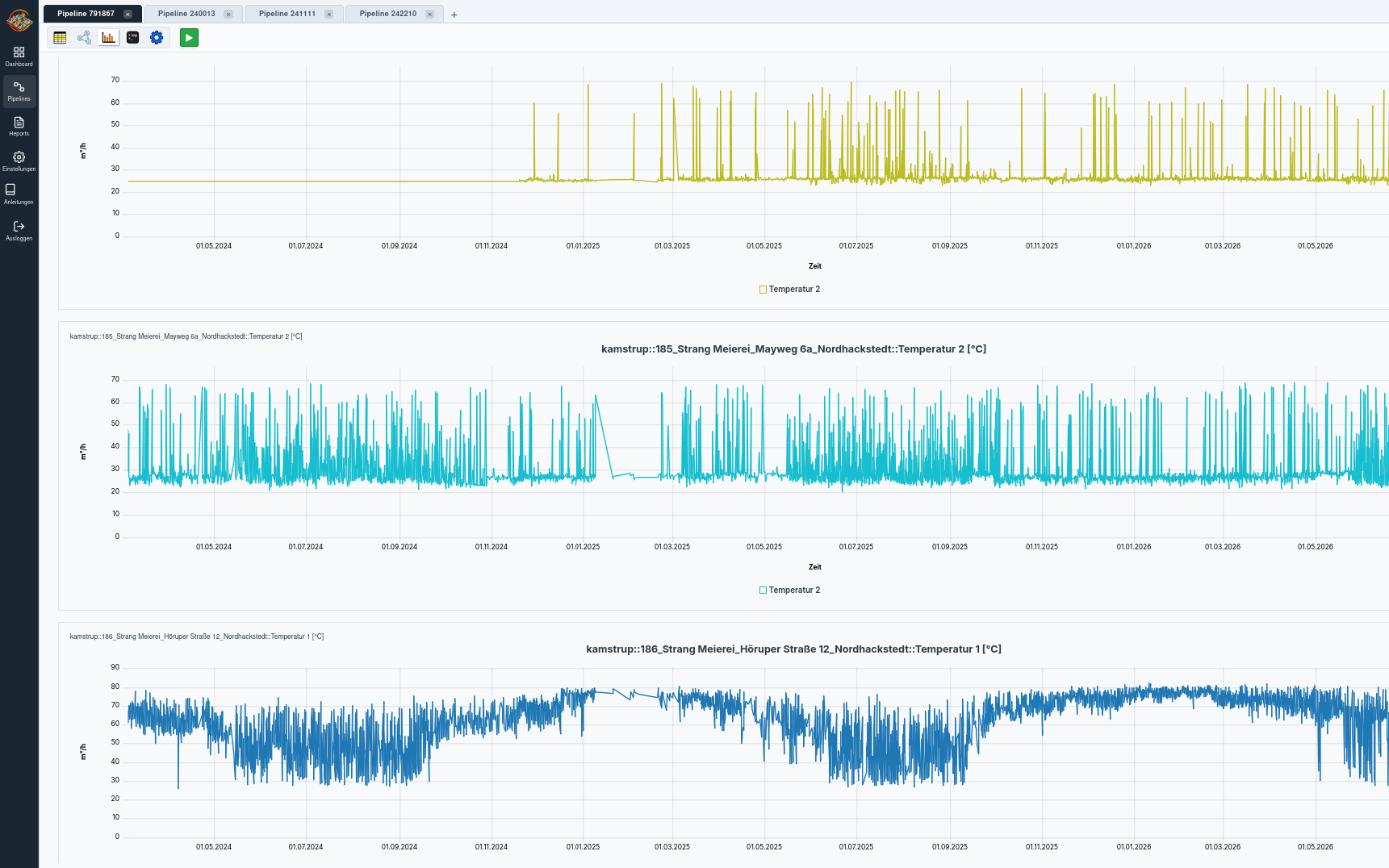Click the small 185_Strang Meierei Mayweg 6a label
This screenshot has height=868, width=1389.
coord(186,336)
